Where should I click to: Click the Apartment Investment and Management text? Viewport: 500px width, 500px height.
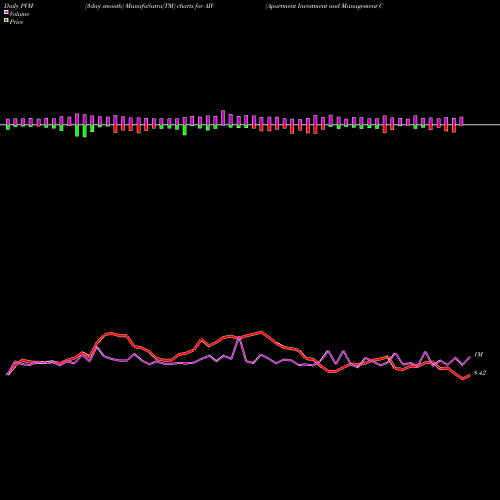(324, 6)
